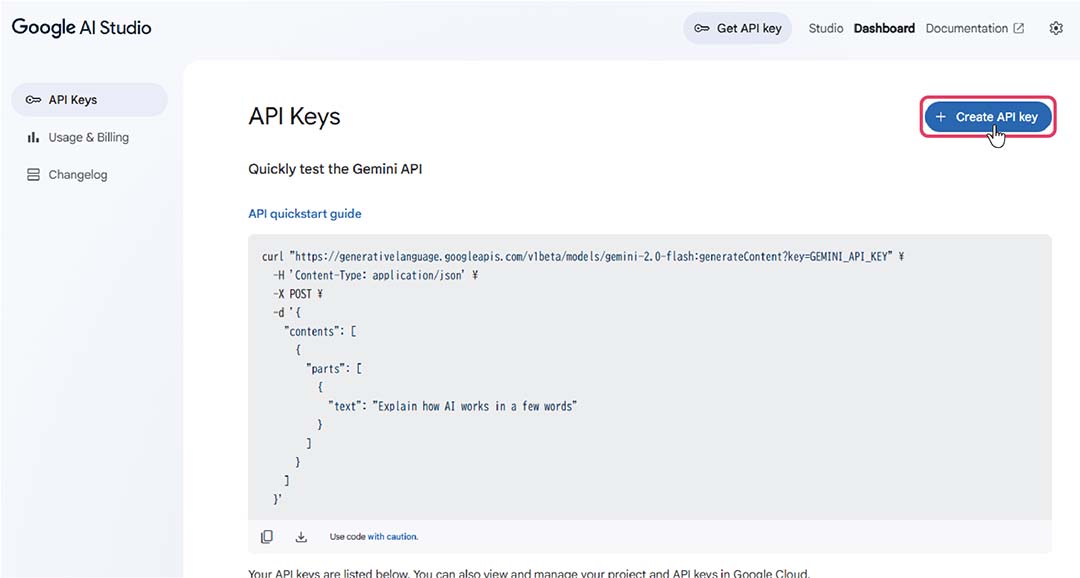Switch to the Studio tab

[x=825, y=28]
